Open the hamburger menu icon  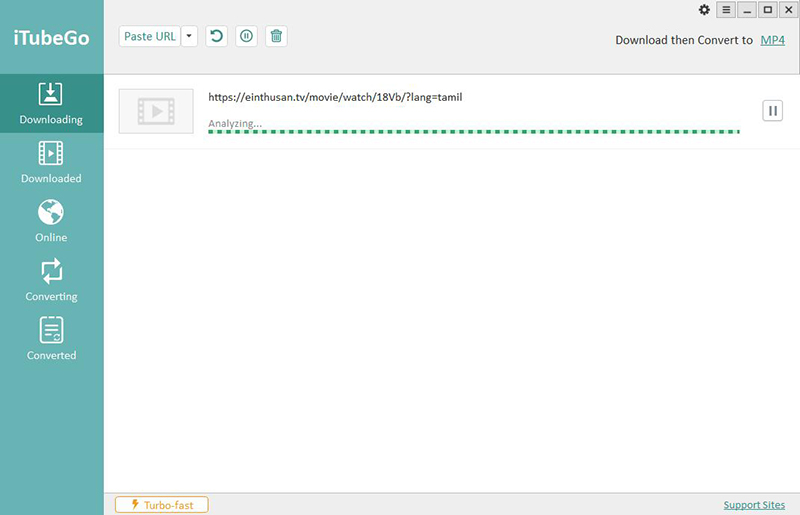(726, 10)
